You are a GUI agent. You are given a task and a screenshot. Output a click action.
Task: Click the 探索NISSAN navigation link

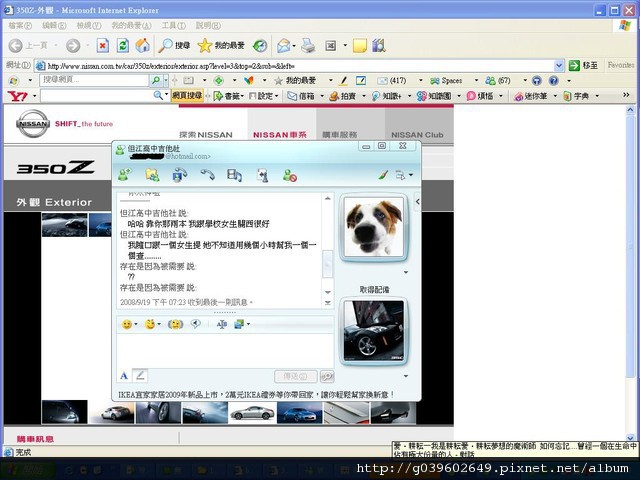click(x=205, y=134)
